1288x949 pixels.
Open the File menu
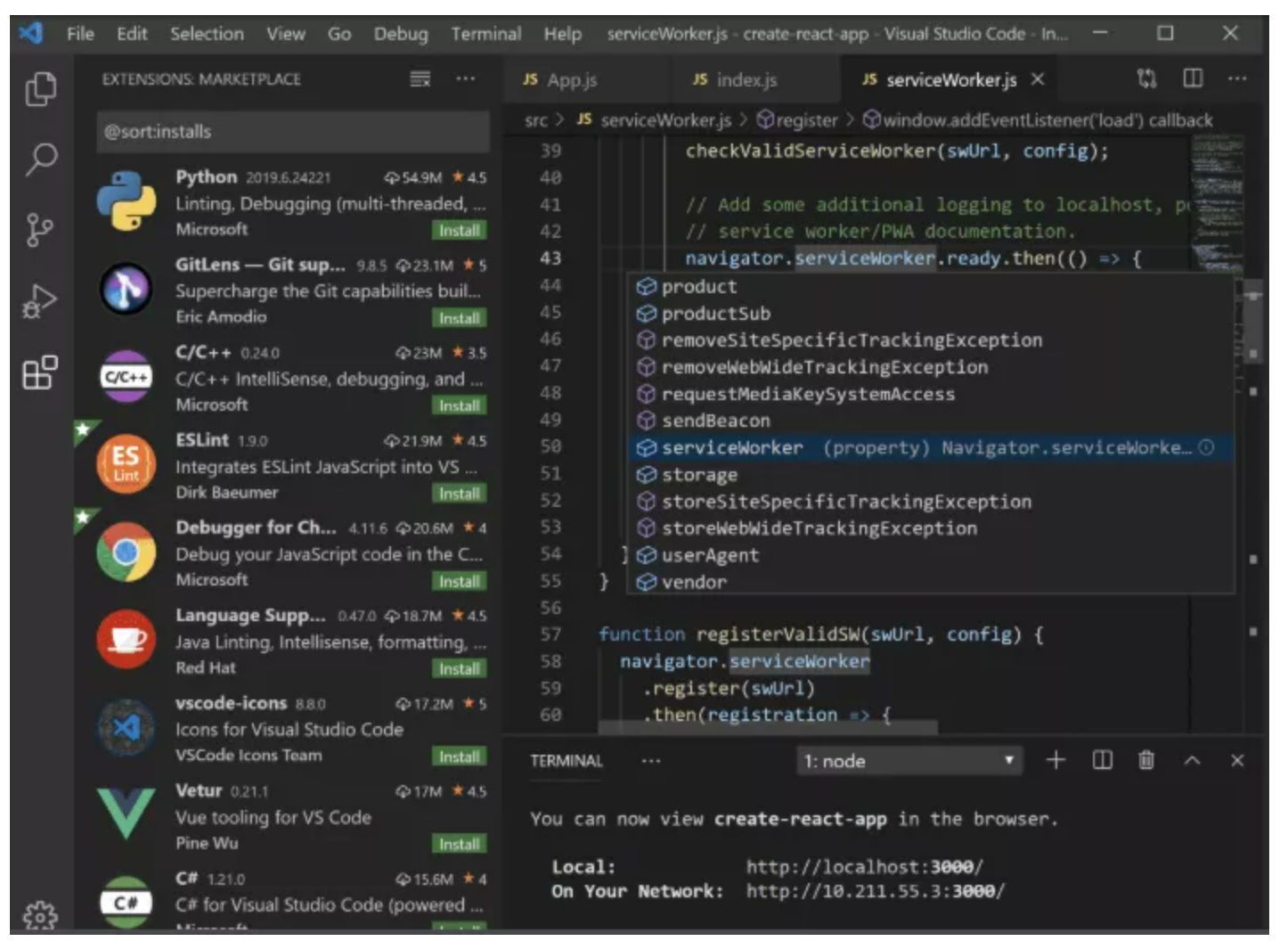[80, 34]
